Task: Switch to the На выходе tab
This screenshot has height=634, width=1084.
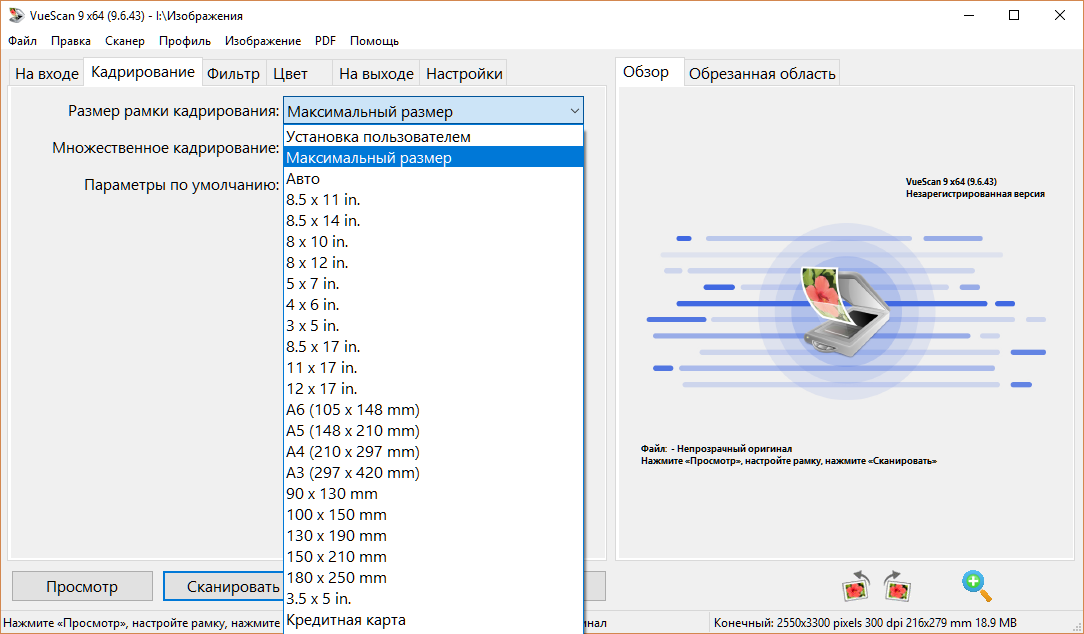Action: coord(376,73)
